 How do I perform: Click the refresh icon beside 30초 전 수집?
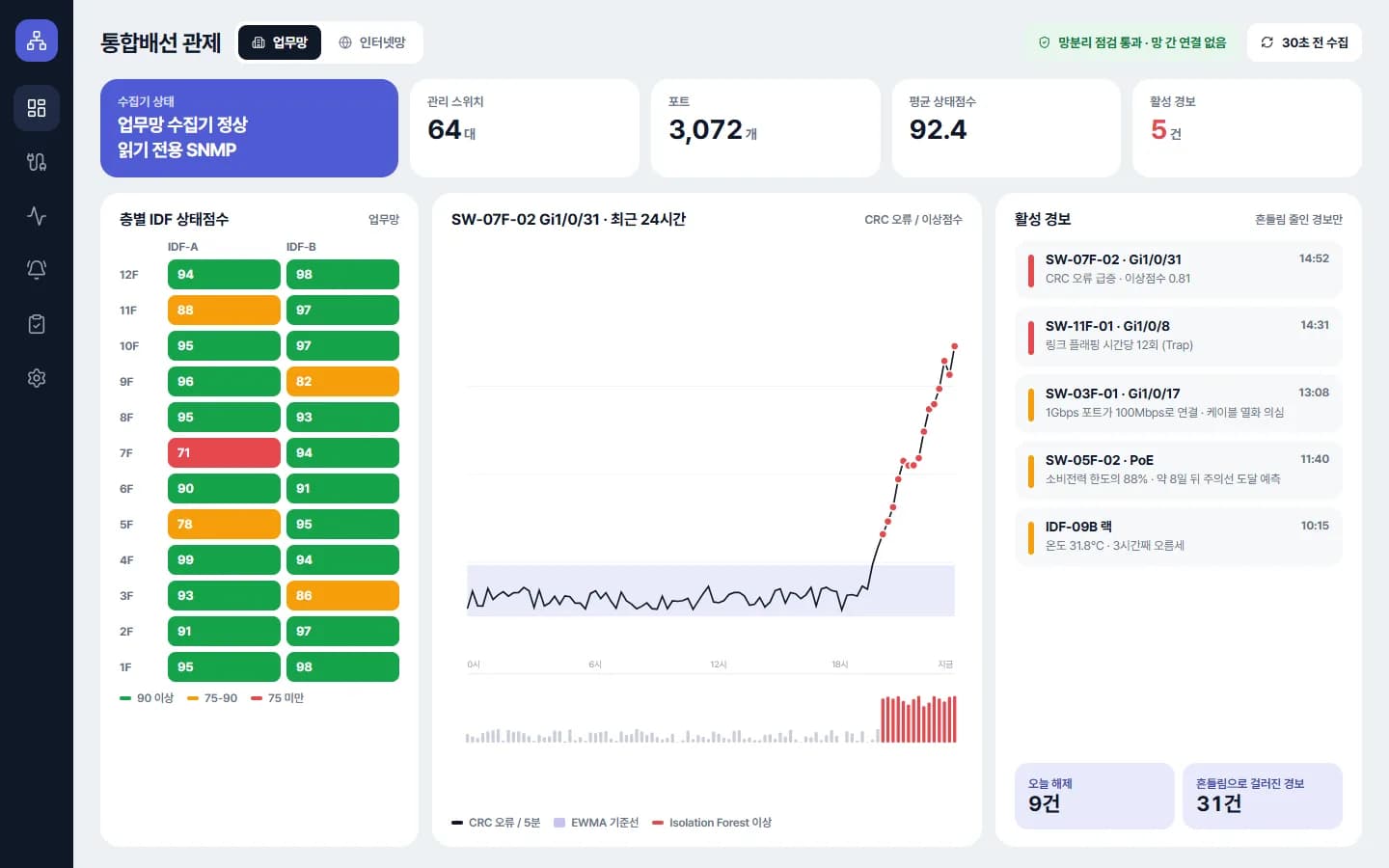1267,42
